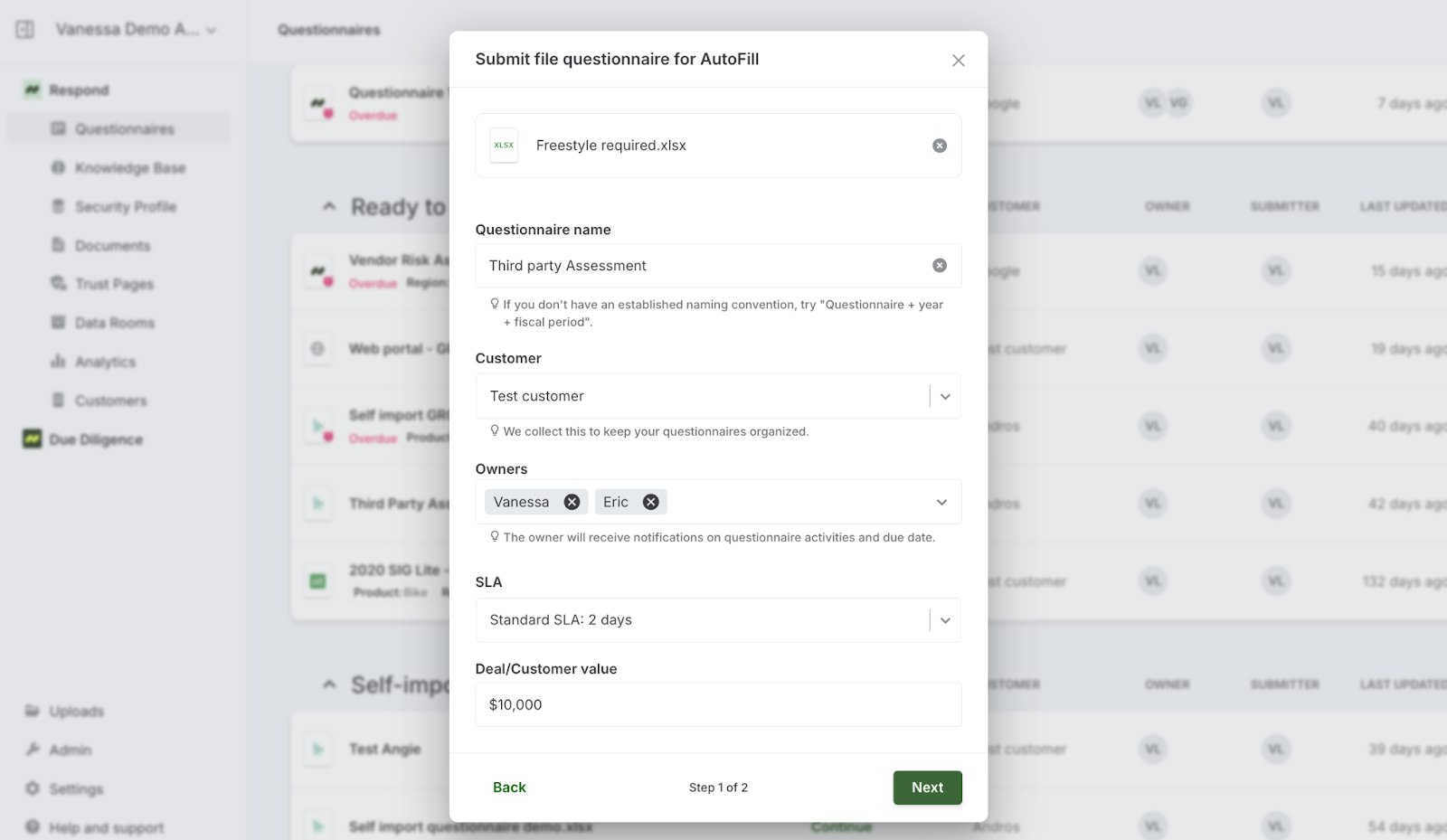Click the Deal/Customer value input field
This screenshot has height=840, width=1447.
(x=718, y=704)
